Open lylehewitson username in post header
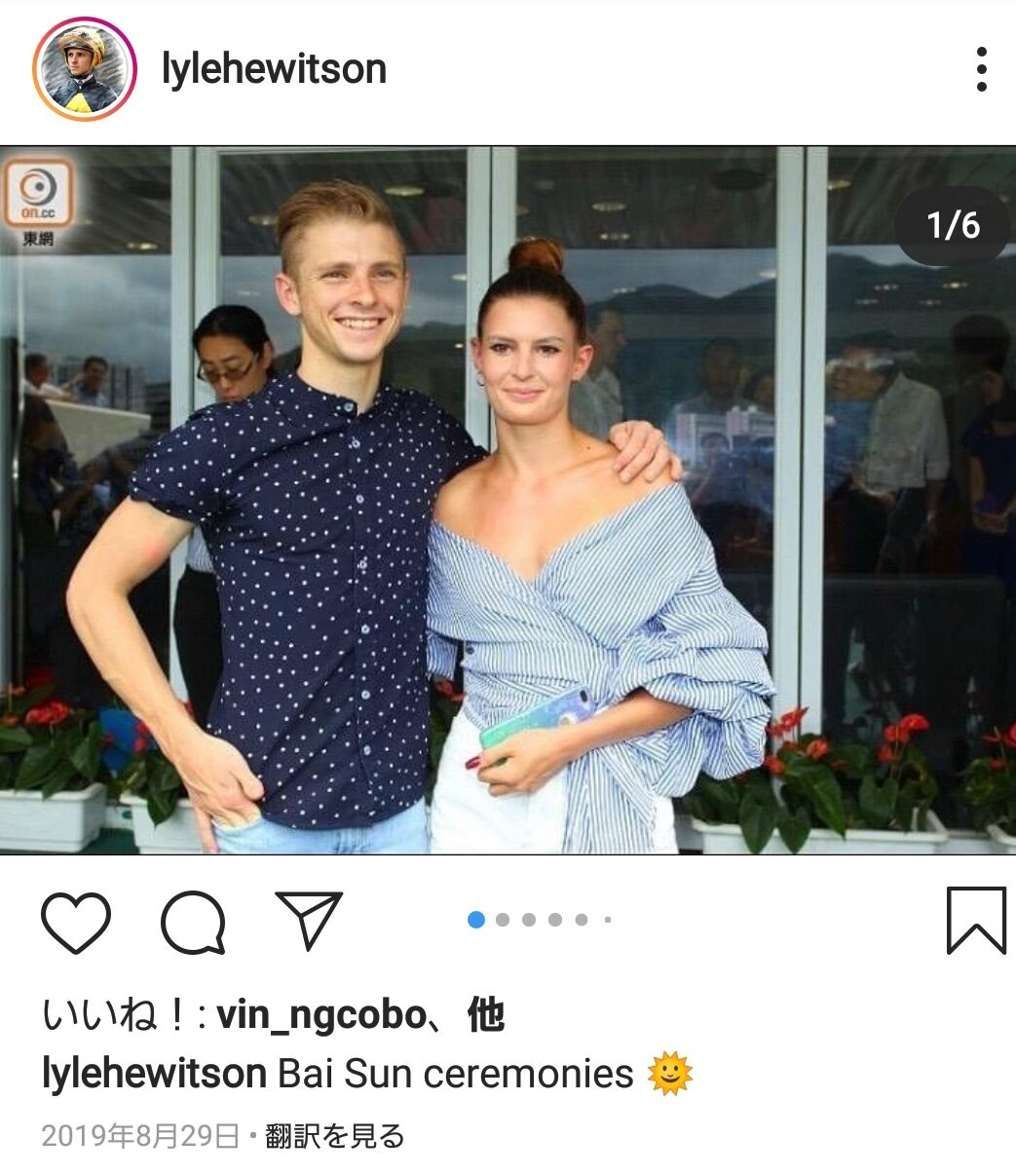 tap(275, 69)
